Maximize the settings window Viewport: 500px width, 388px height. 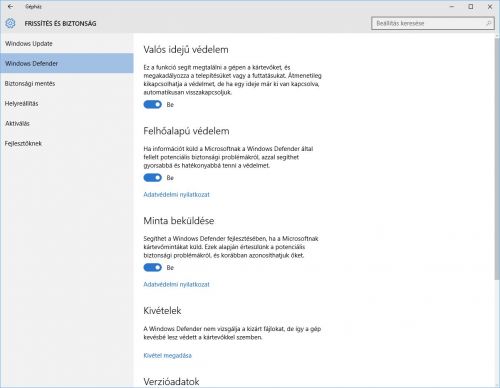click(x=471, y=6)
